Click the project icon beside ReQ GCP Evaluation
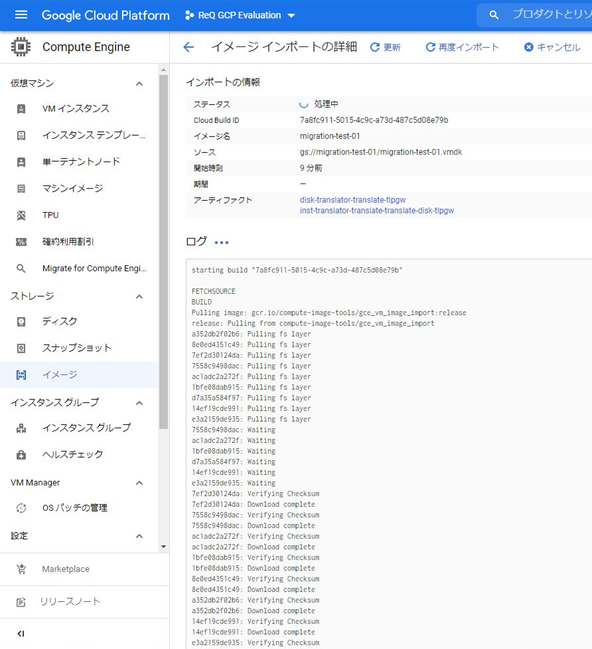 (189, 15)
